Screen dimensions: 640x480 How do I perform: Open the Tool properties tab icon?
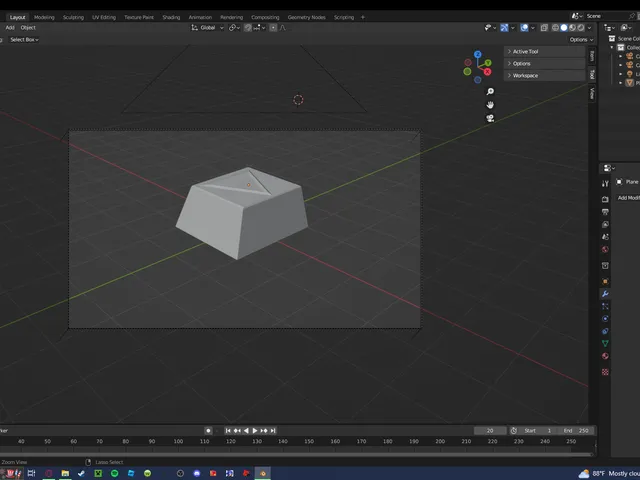tap(605, 184)
